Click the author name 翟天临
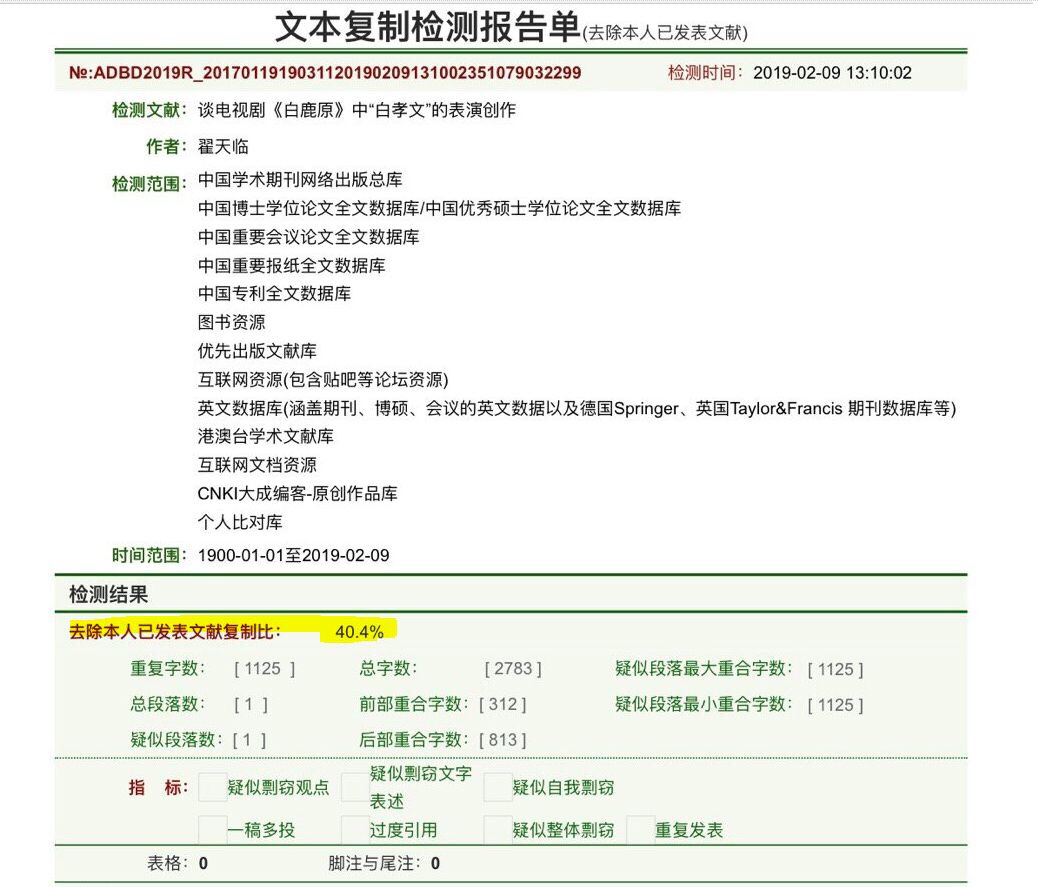The width and height of the screenshot is (1039, 887). tap(223, 146)
